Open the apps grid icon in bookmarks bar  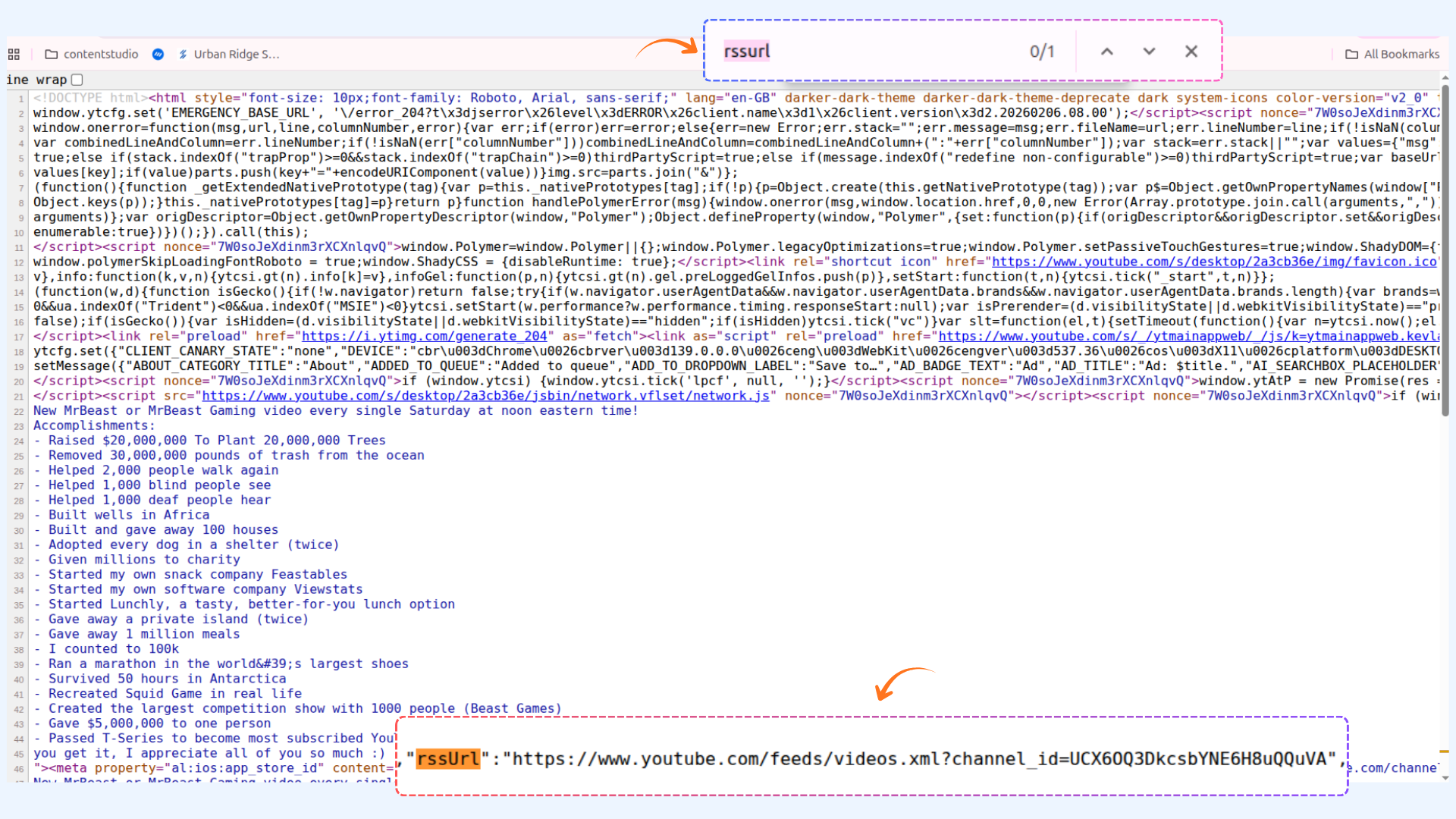[14, 54]
